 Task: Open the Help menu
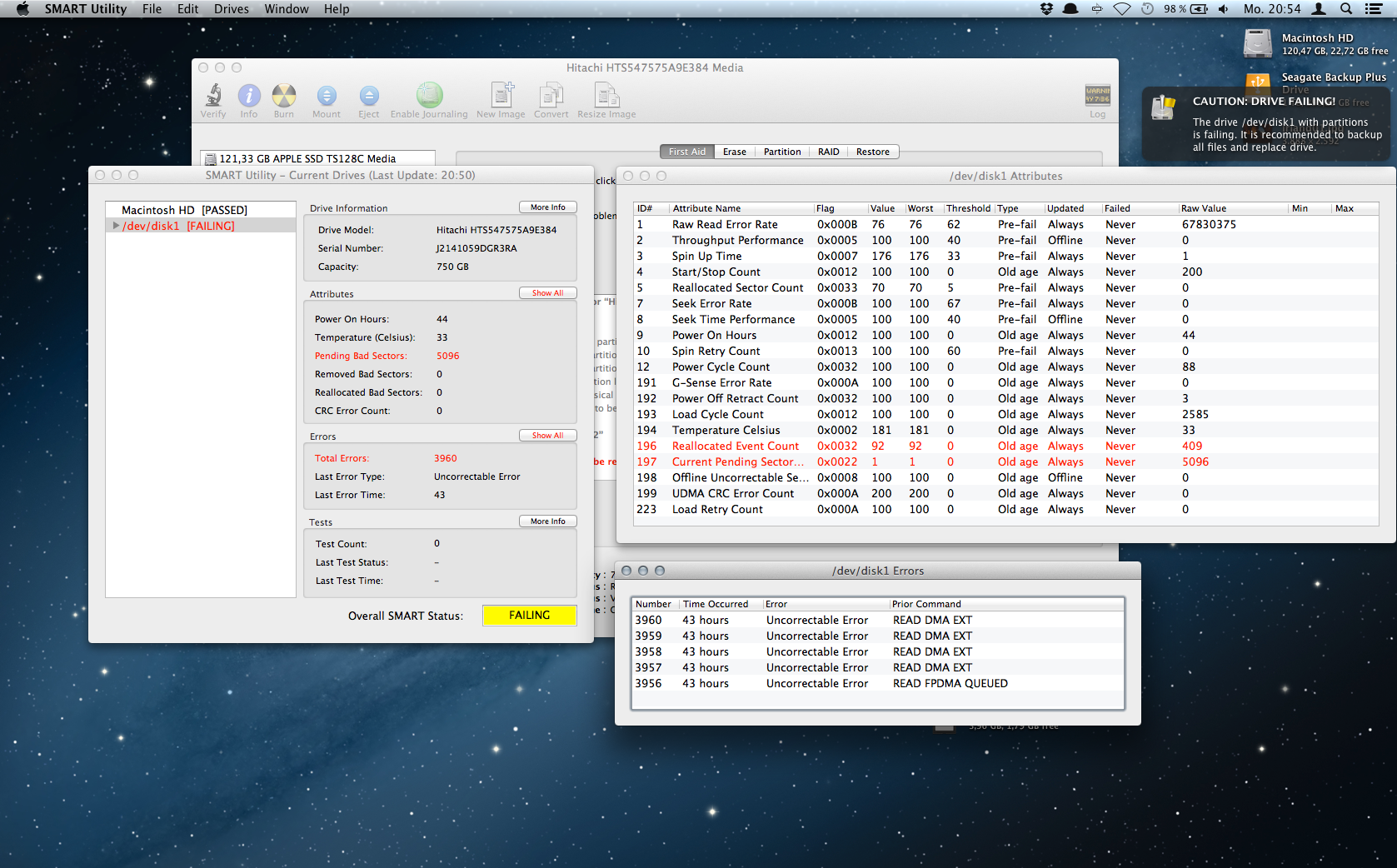[x=337, y=8]
